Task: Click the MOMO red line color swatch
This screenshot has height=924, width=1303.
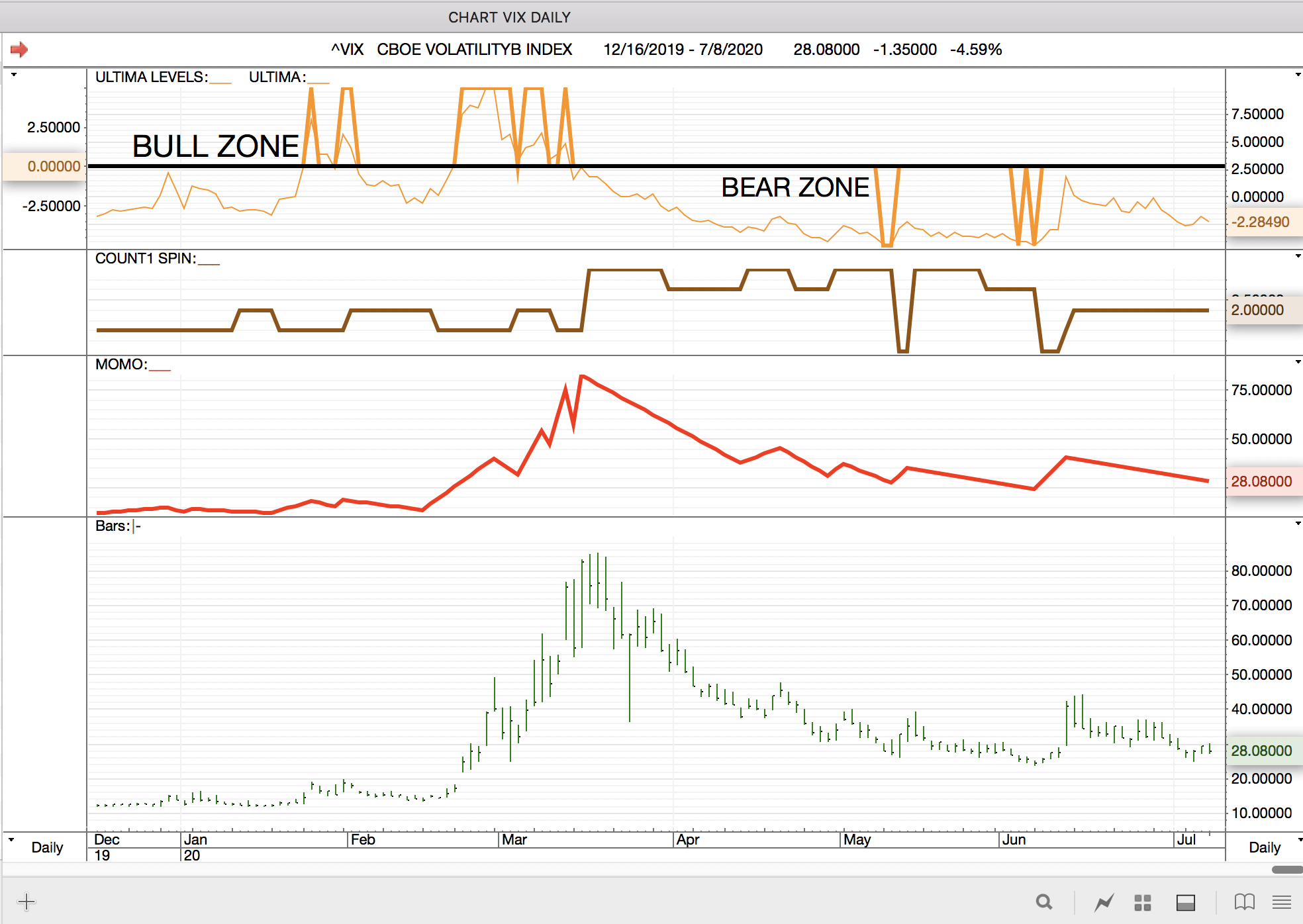Action: (160, 369)
